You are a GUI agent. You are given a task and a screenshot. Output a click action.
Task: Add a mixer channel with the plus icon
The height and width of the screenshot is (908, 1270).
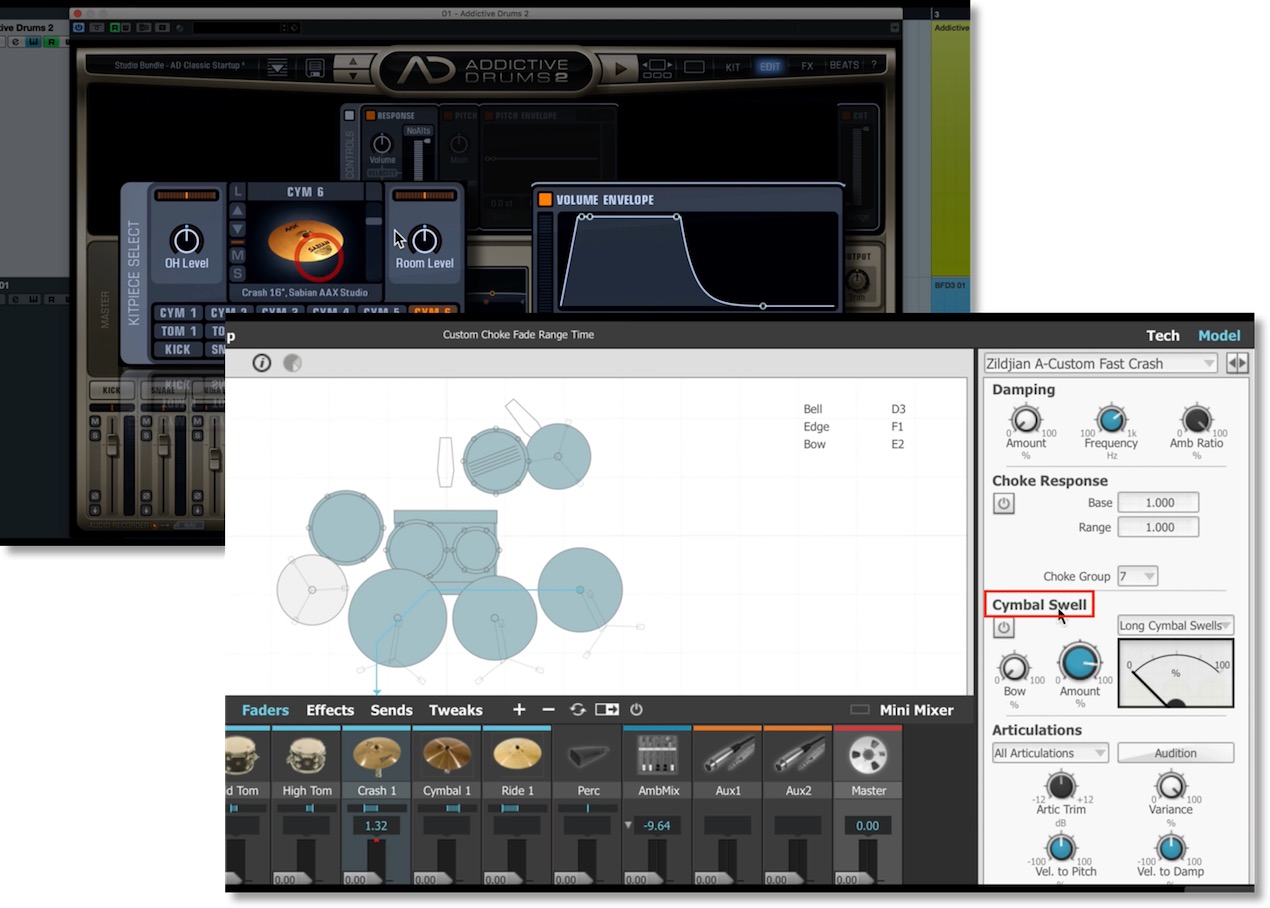point(518,710)
